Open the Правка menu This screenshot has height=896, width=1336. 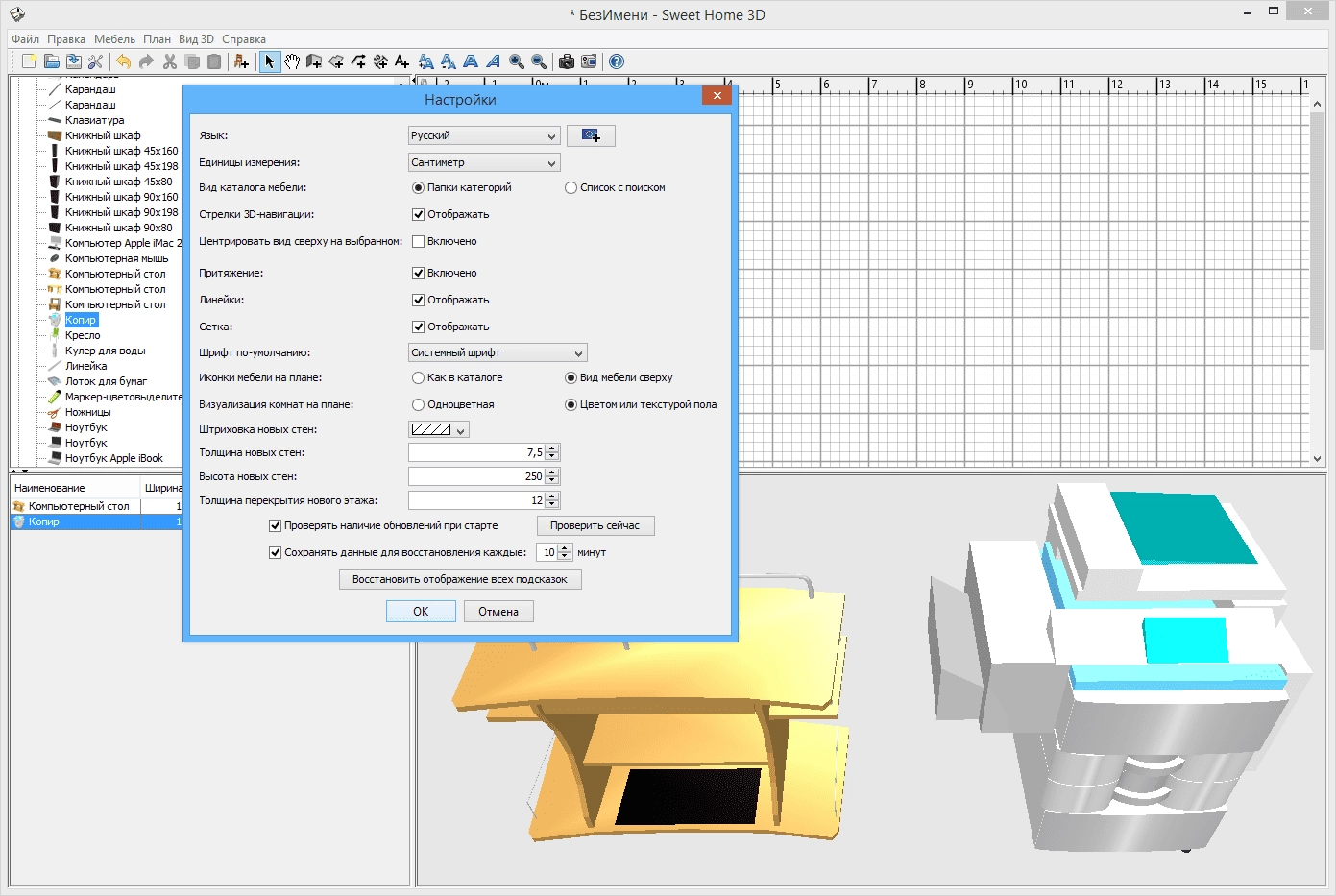point(66,39)
